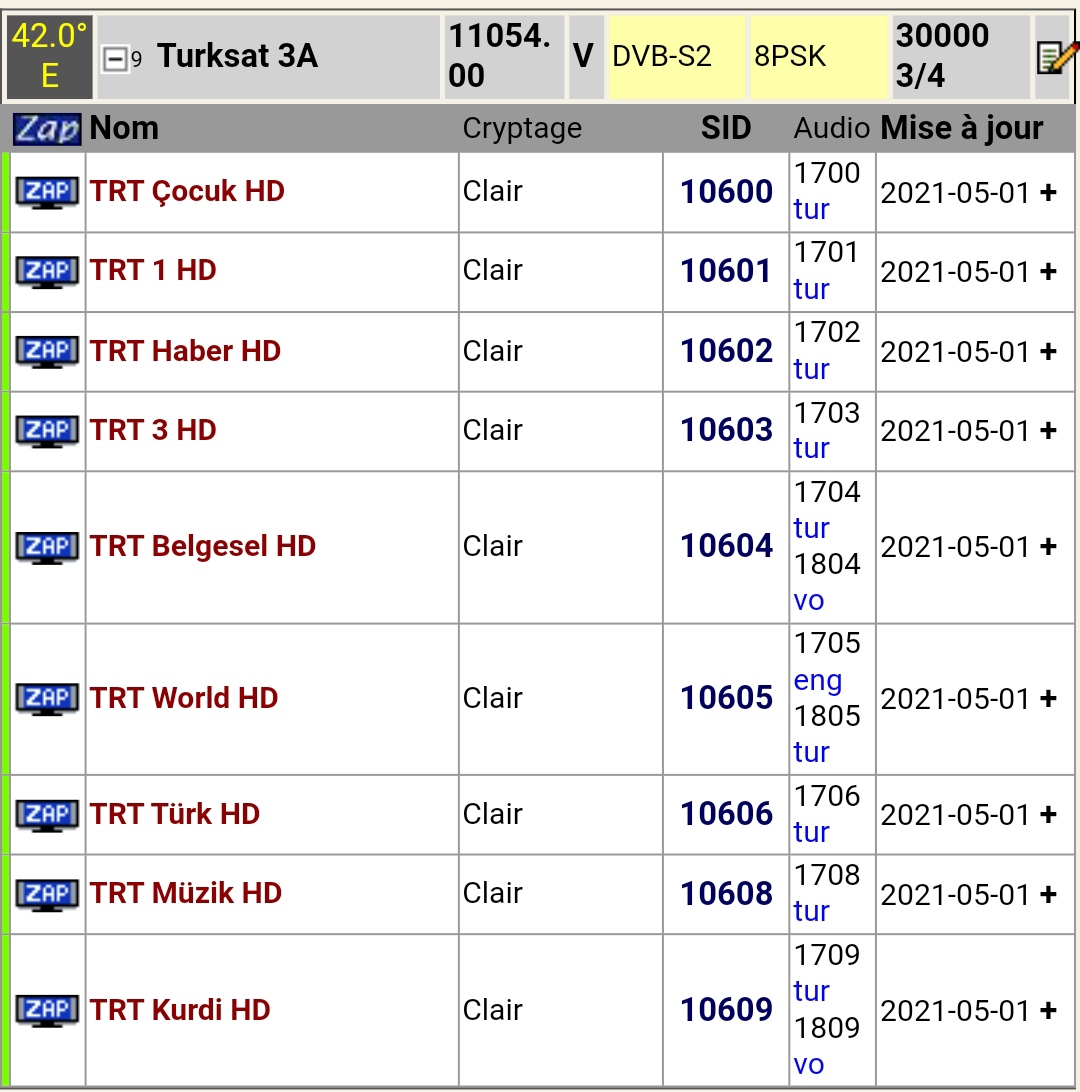Sort by Mise à jour column header

tap(962, 128)
